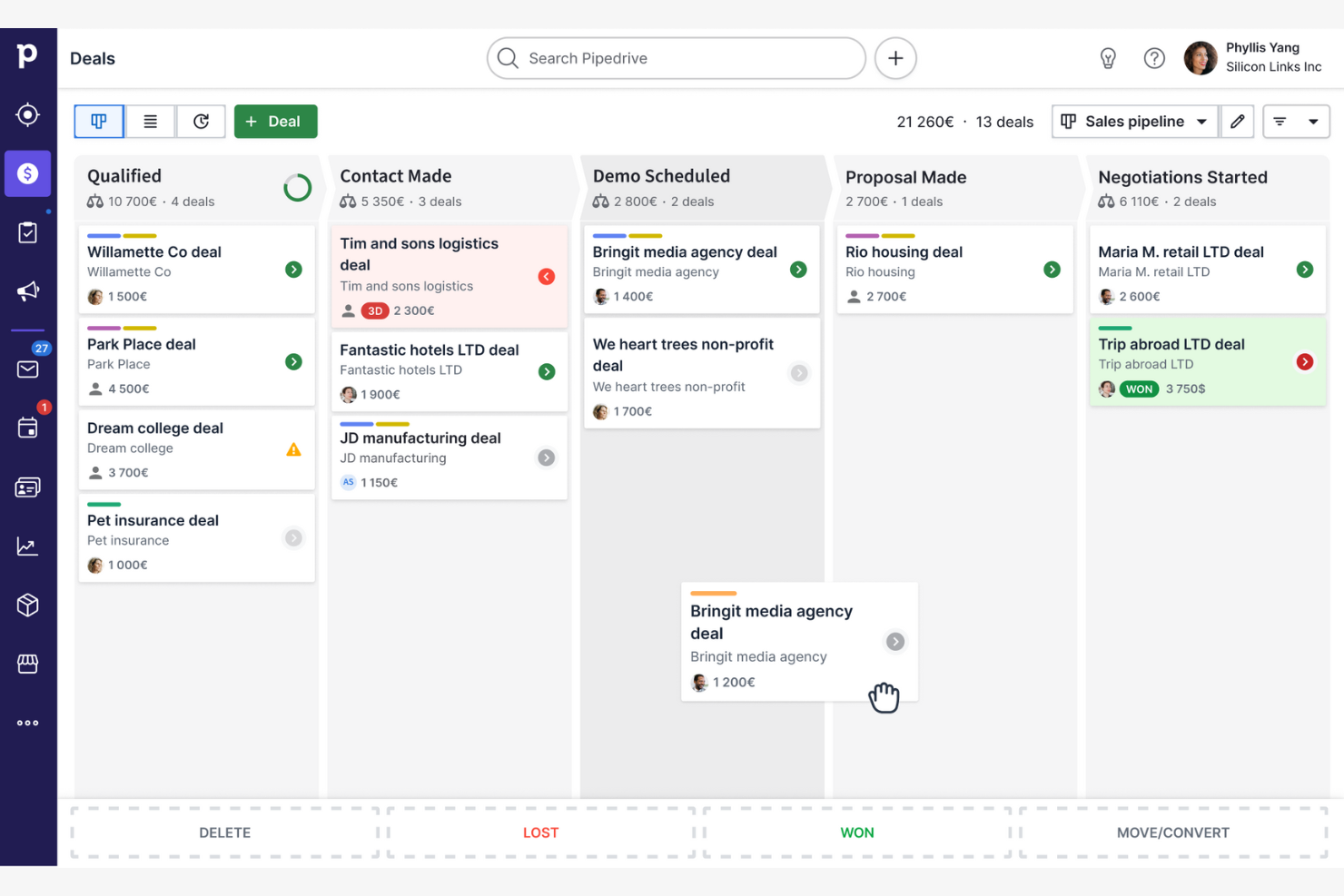Viewport: 1344px width, 896px height.
Task: Add a new deal with the Deal button
Action: [275, 121]
